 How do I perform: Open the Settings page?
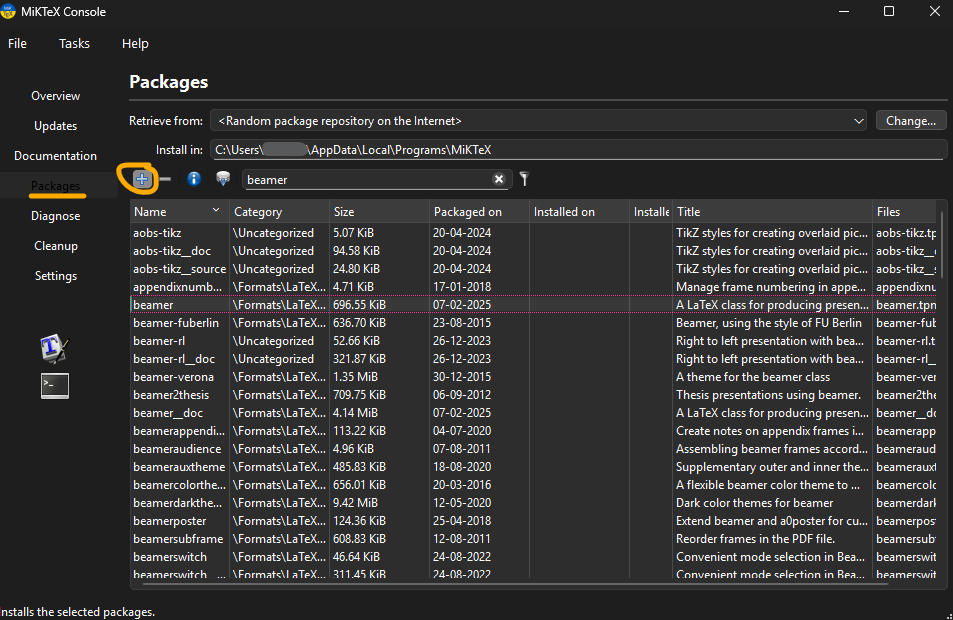click(x=55, y=276)
